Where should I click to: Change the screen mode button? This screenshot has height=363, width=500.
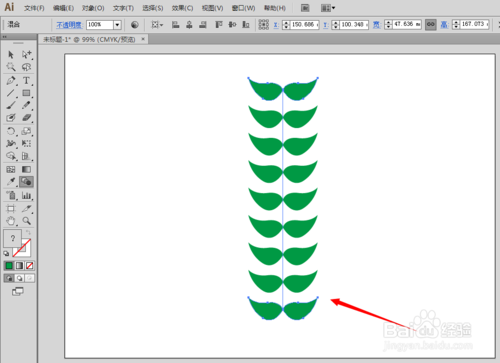[x=18, y=292]
